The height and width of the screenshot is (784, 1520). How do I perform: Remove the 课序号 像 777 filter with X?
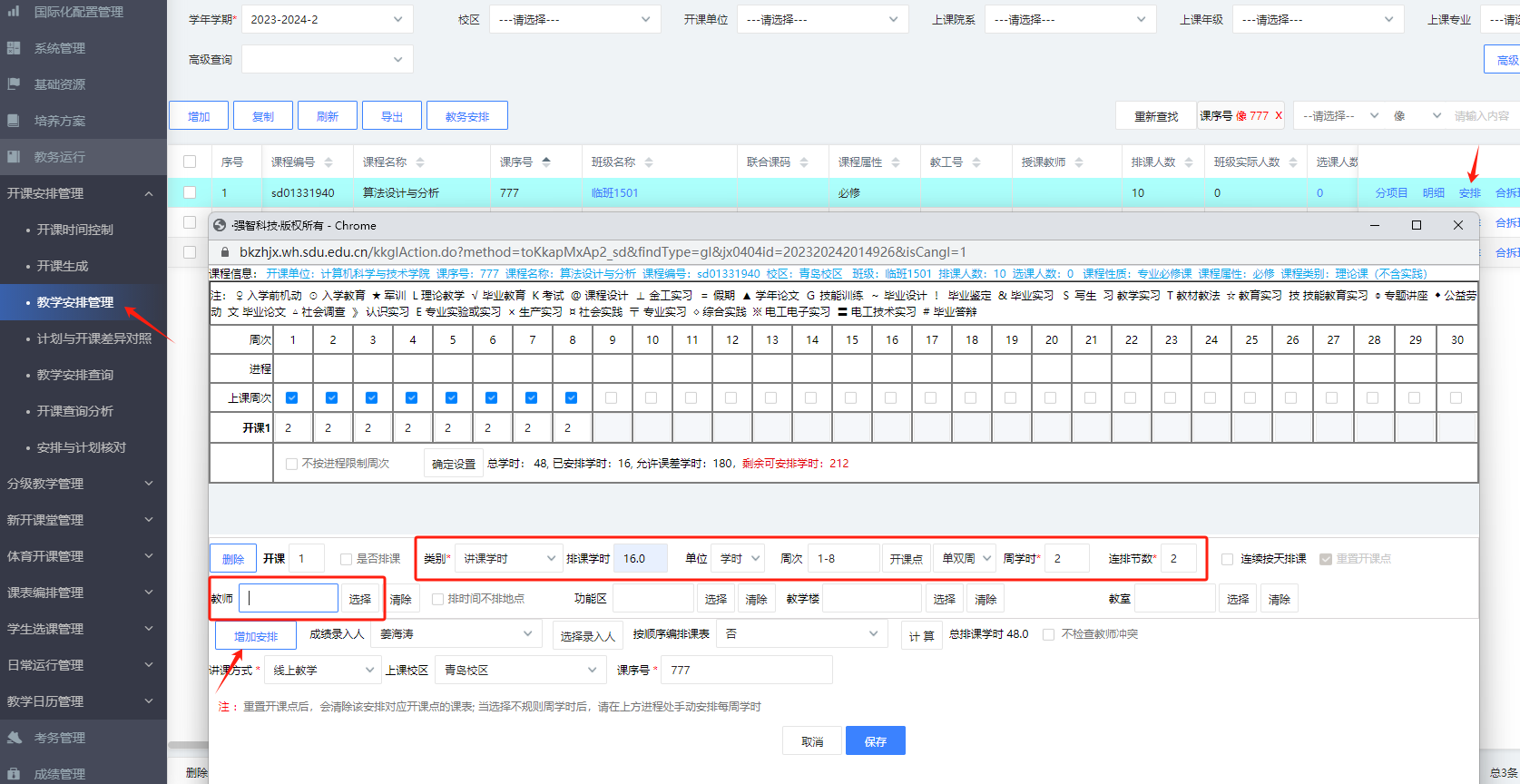point(1279,115)
